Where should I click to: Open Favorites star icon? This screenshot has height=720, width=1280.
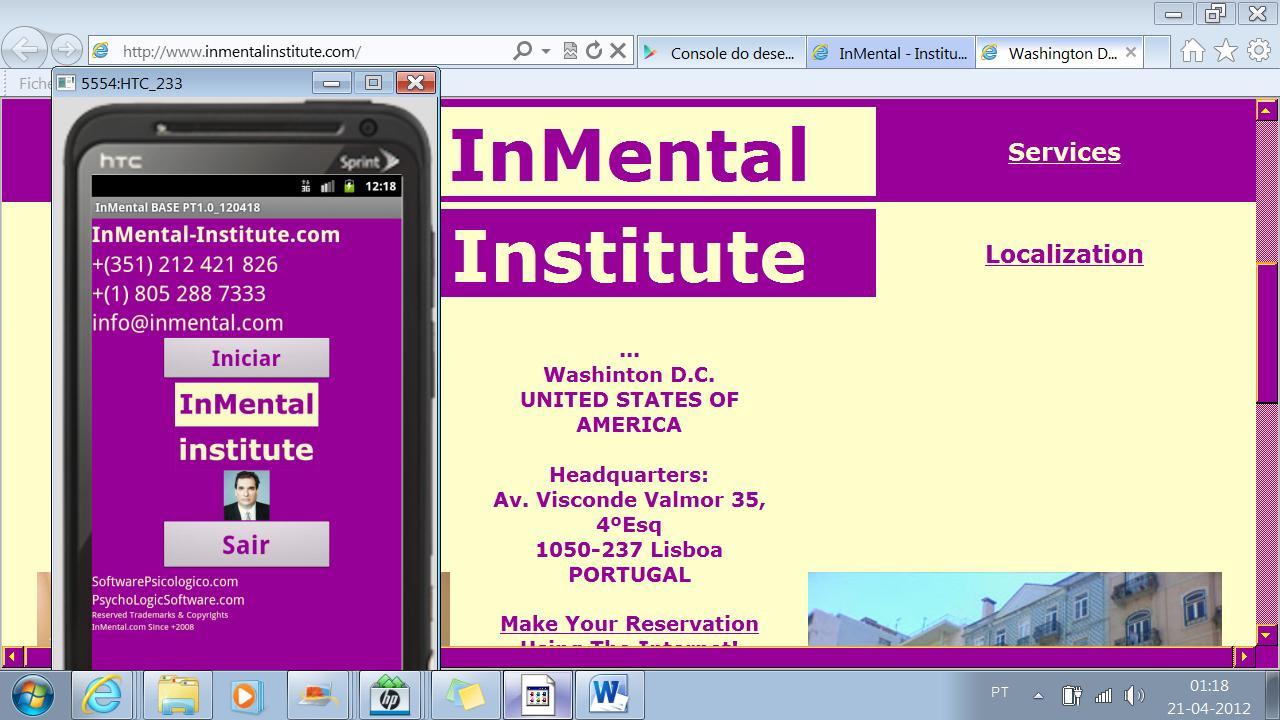tap(1226, 51)
